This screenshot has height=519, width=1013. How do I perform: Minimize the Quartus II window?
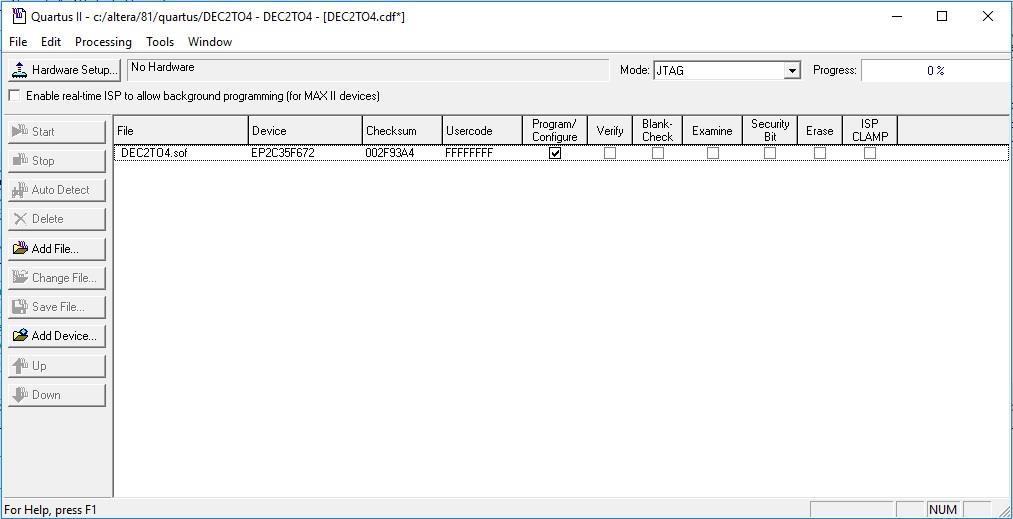point(897,16)
